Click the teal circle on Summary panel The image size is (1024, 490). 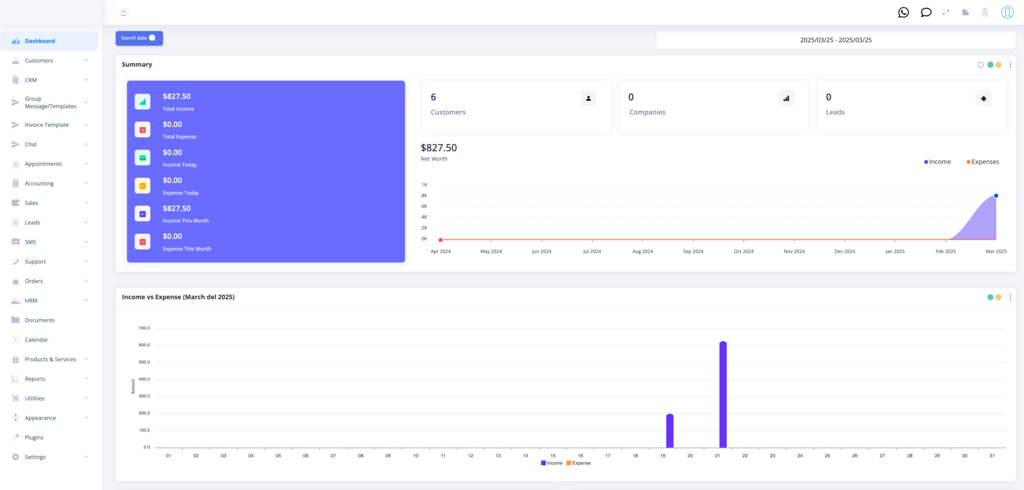990,65
